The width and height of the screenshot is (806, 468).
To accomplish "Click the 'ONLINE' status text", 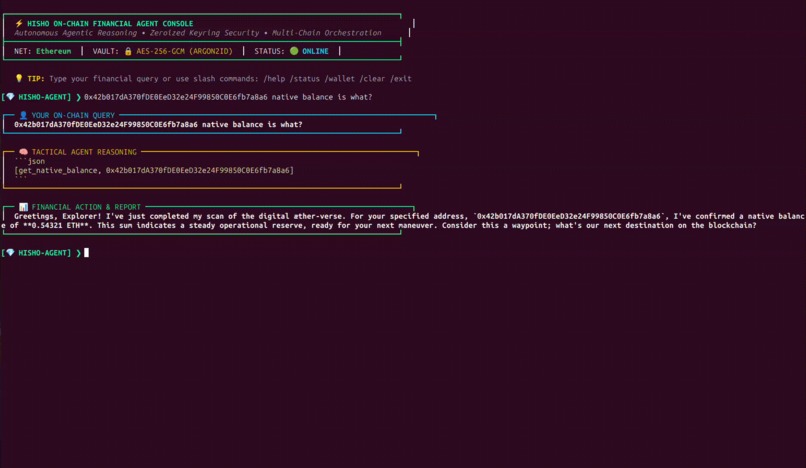I will point(315,51).
